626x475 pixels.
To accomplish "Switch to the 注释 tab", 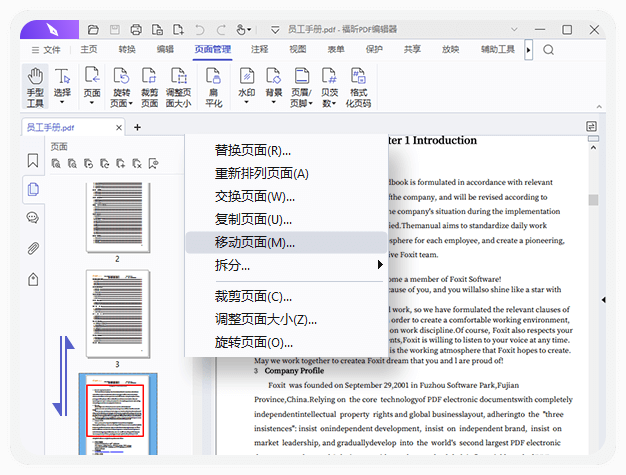I will click(260, 49).
